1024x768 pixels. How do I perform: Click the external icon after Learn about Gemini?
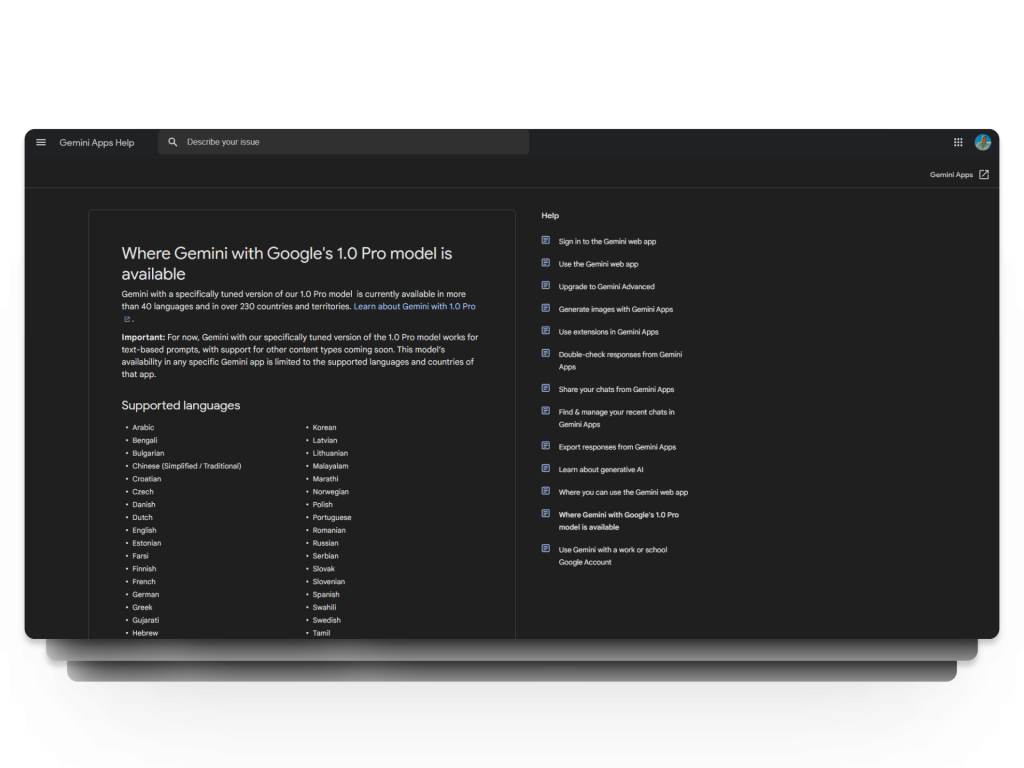click(x=127, y=319)
